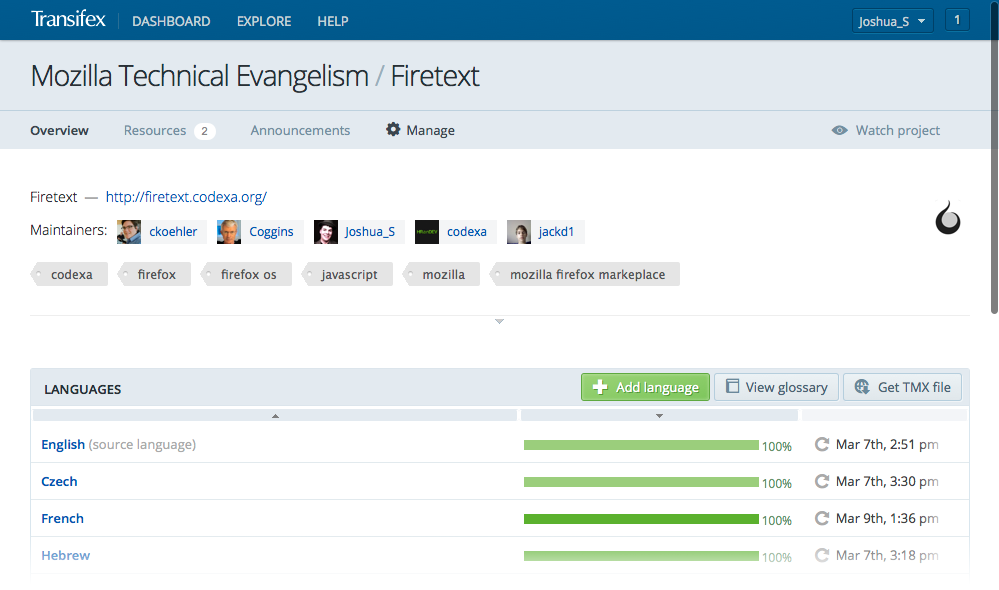Image resolution: width=999 pixels, height=590 pixels.
Task: Add a new language with the green button
Action: pyautogui.click(x=645, y=387)
